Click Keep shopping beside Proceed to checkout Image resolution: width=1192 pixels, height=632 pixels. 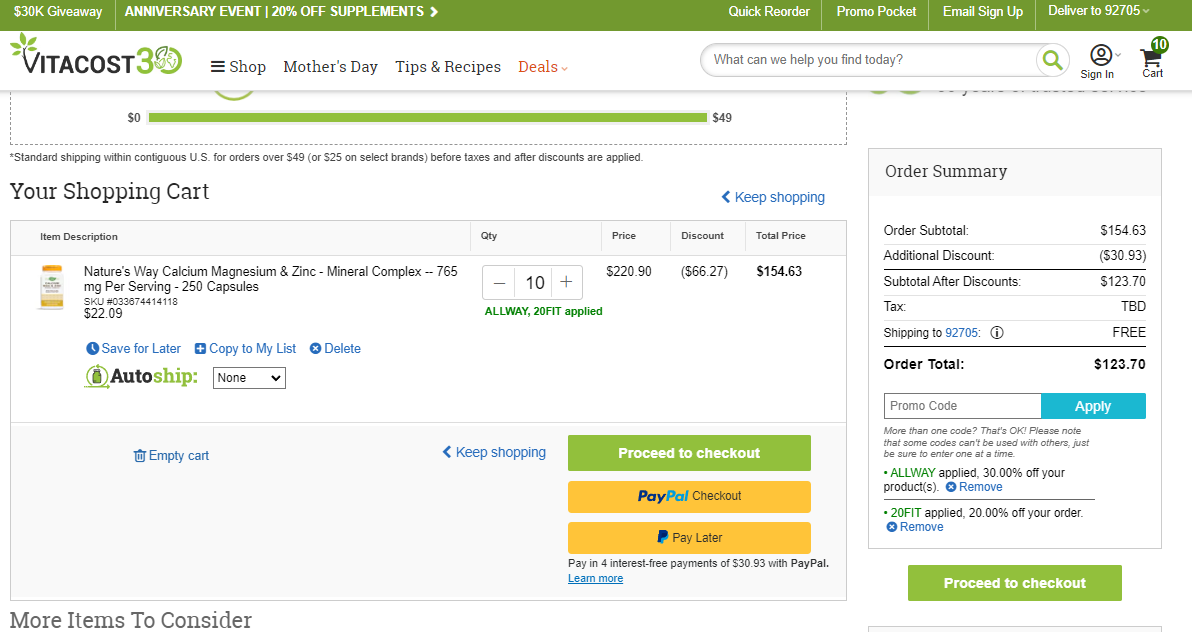coord(494,453)
